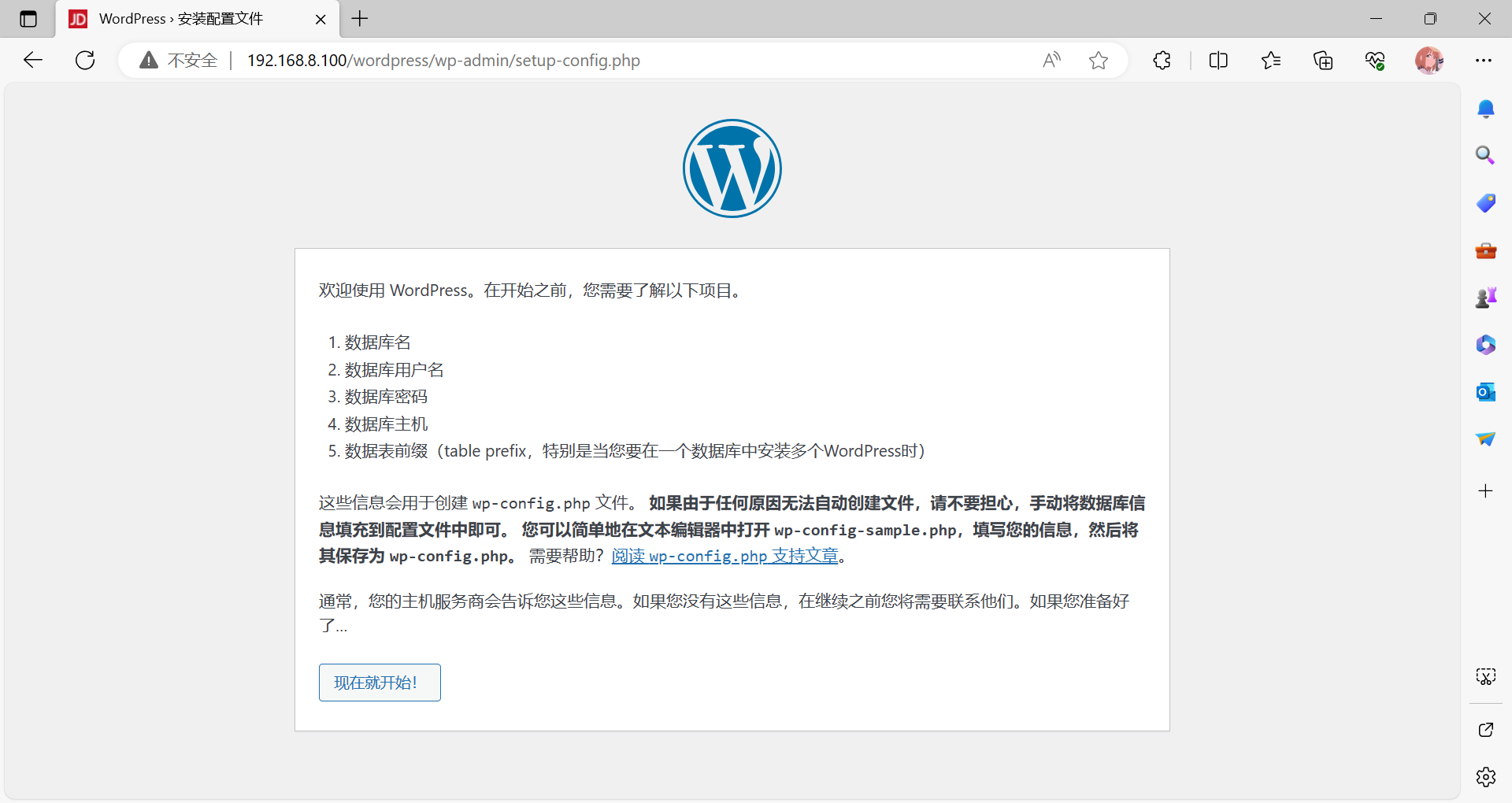Add a sidebar app with plus icon

point(1486,491)
